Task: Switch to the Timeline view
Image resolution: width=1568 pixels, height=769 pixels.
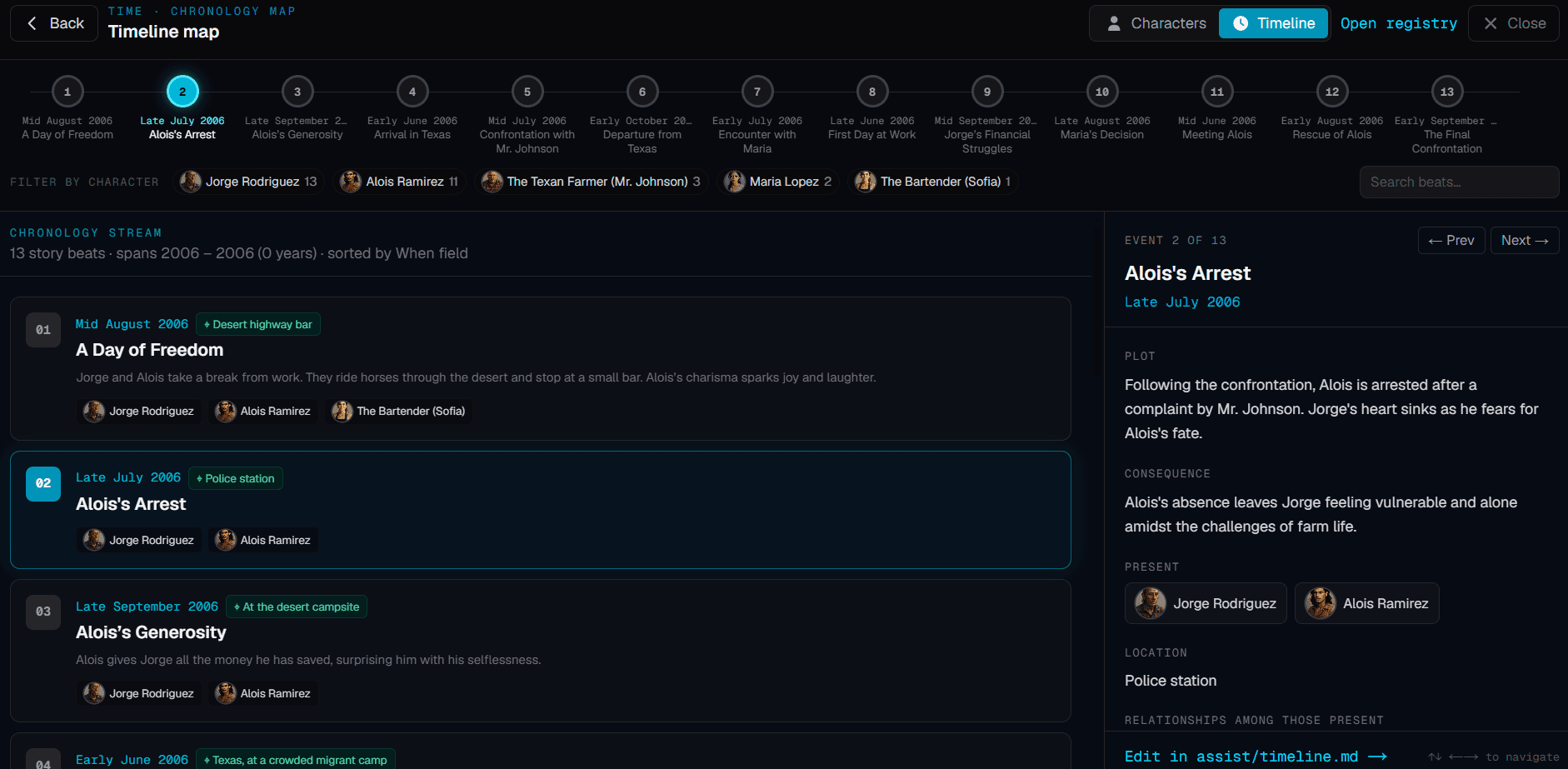Action: click(x=1273, y=23)
